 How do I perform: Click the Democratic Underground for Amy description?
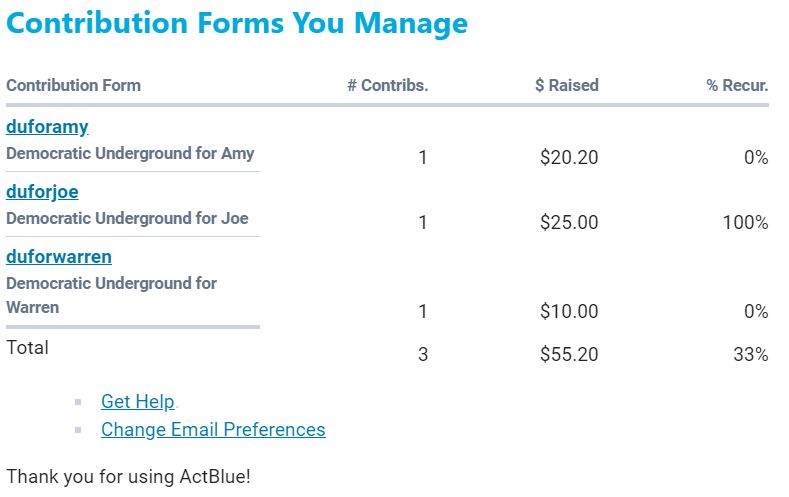click(130, 154)
